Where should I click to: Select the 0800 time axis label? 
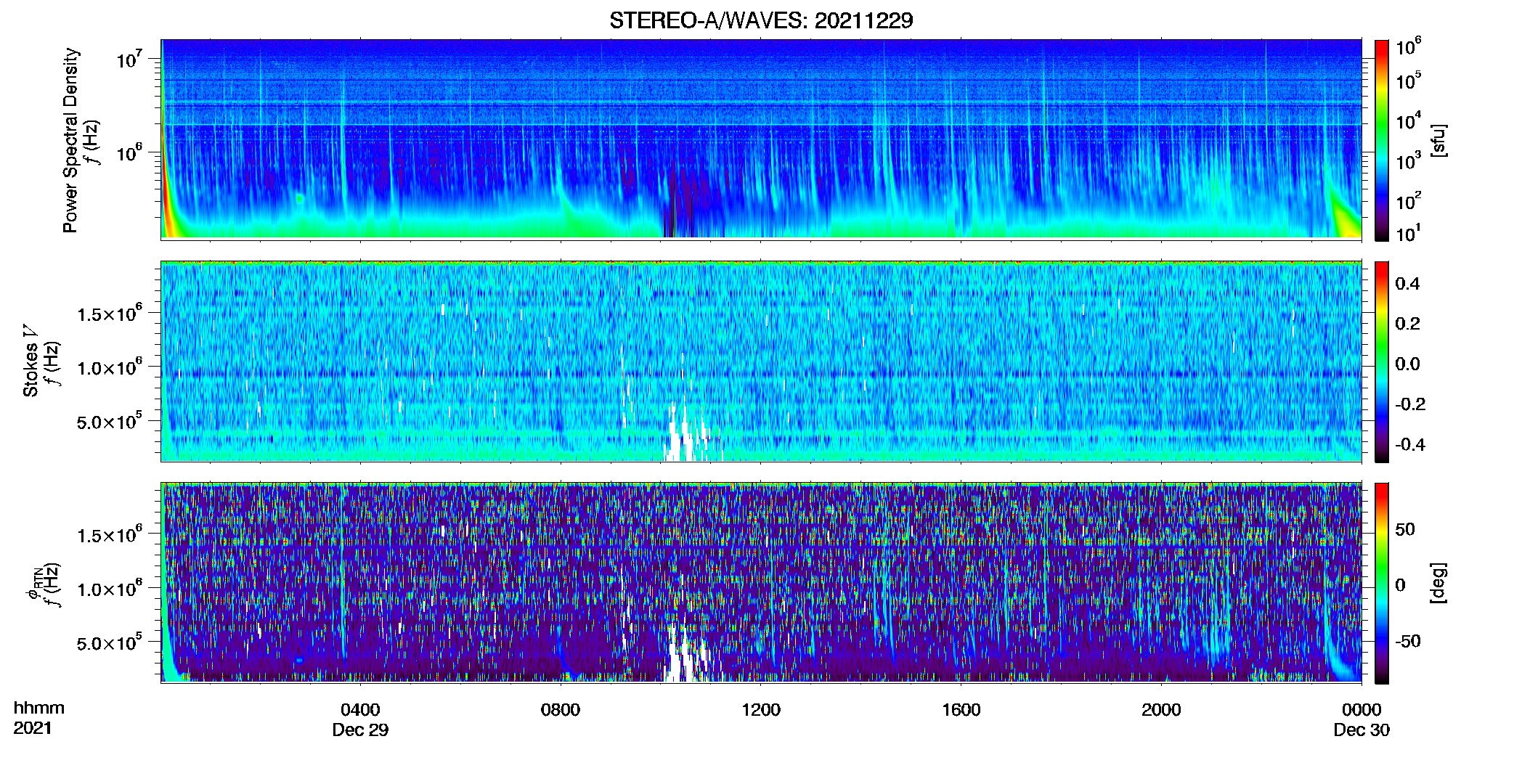[561, 710]
